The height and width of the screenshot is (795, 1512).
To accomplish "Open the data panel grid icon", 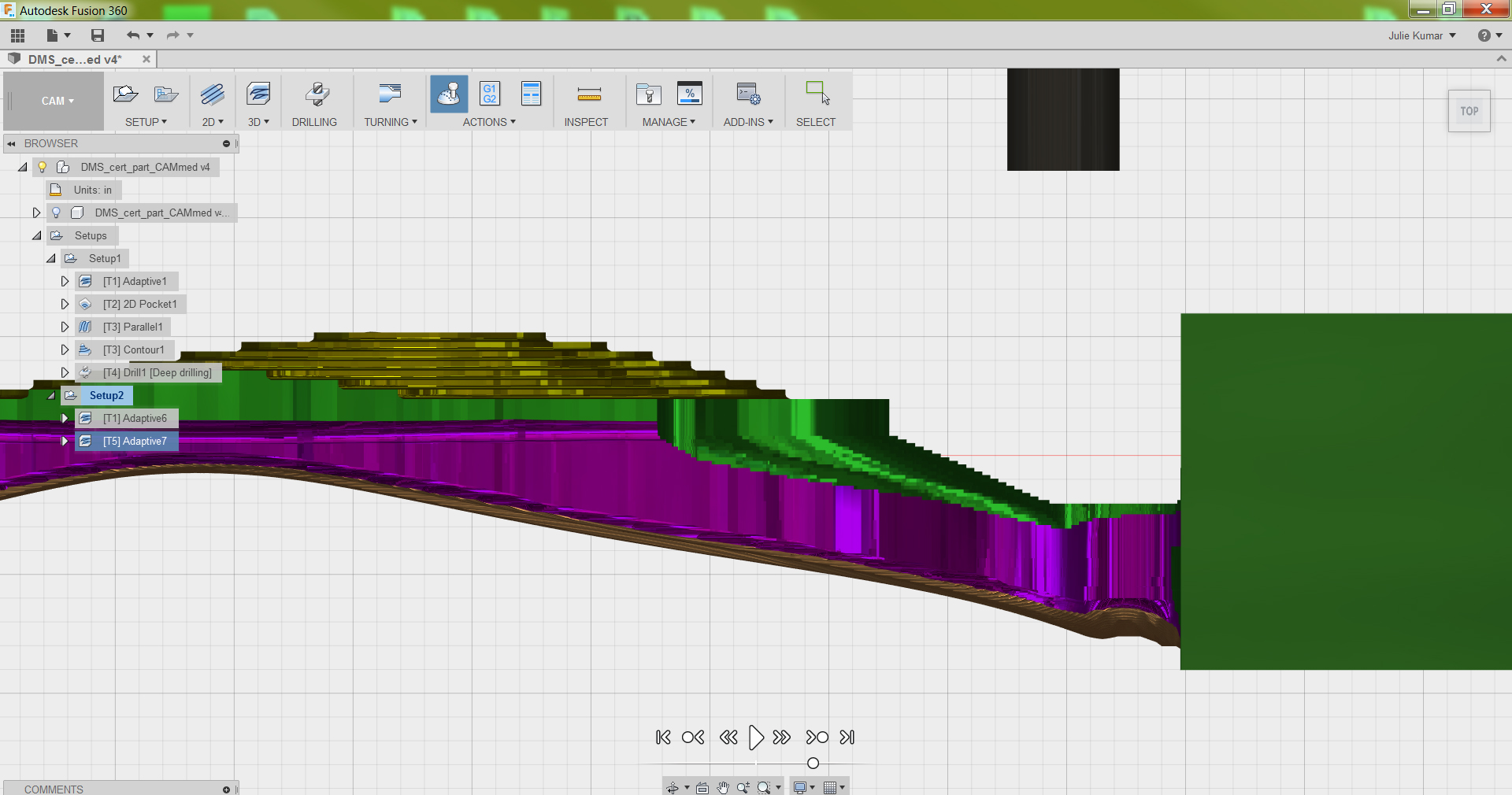I will pyautogui.click(x=17, y=35).
